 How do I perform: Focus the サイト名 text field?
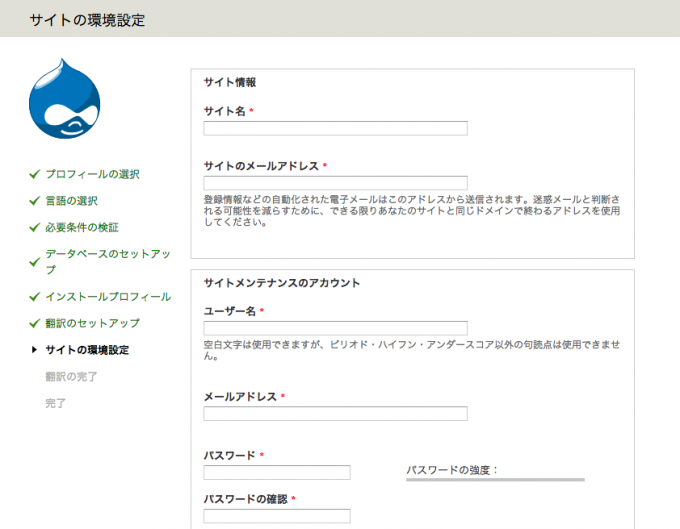[x=335, y=128]
